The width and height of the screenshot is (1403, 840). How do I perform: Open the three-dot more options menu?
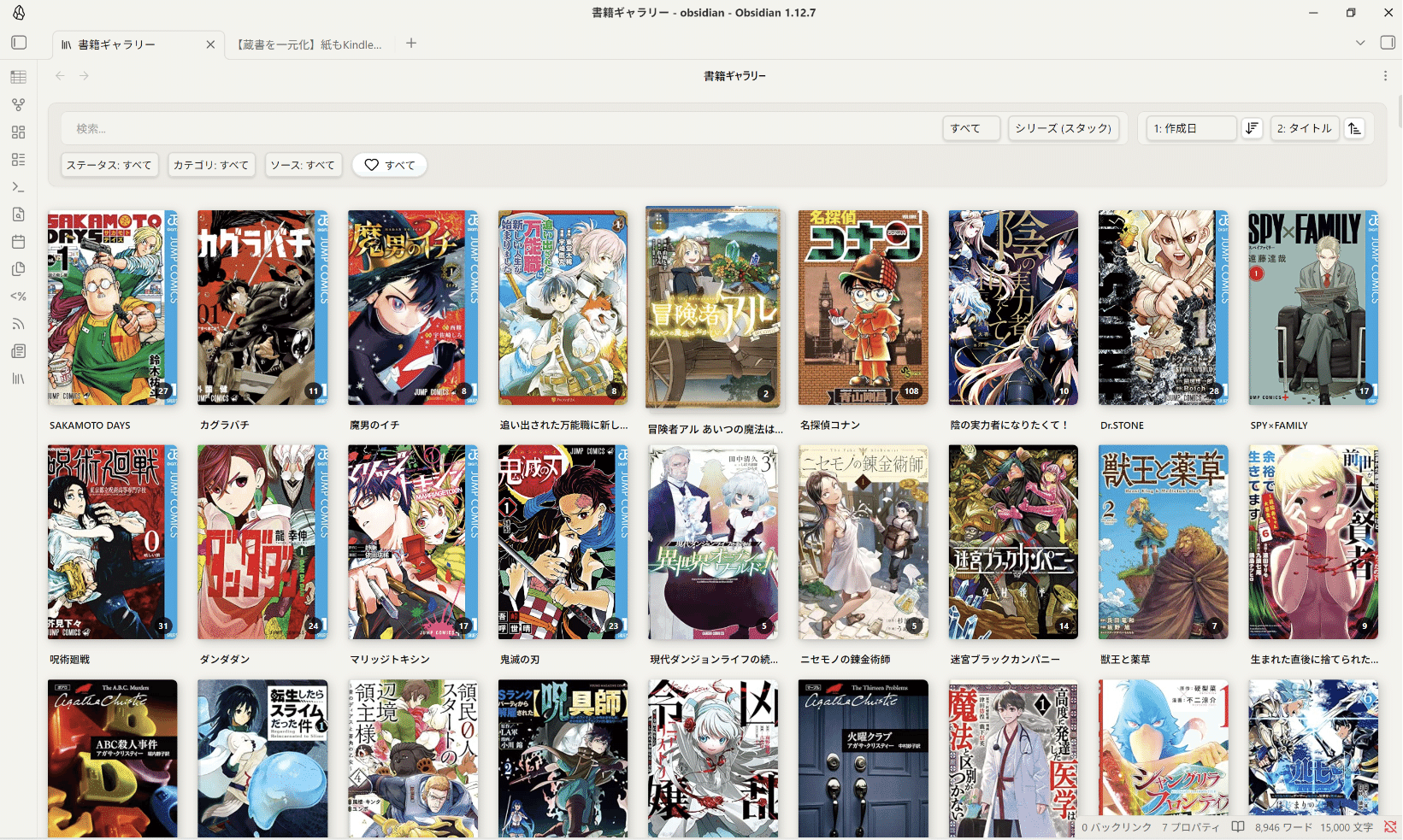[1385, 75]
